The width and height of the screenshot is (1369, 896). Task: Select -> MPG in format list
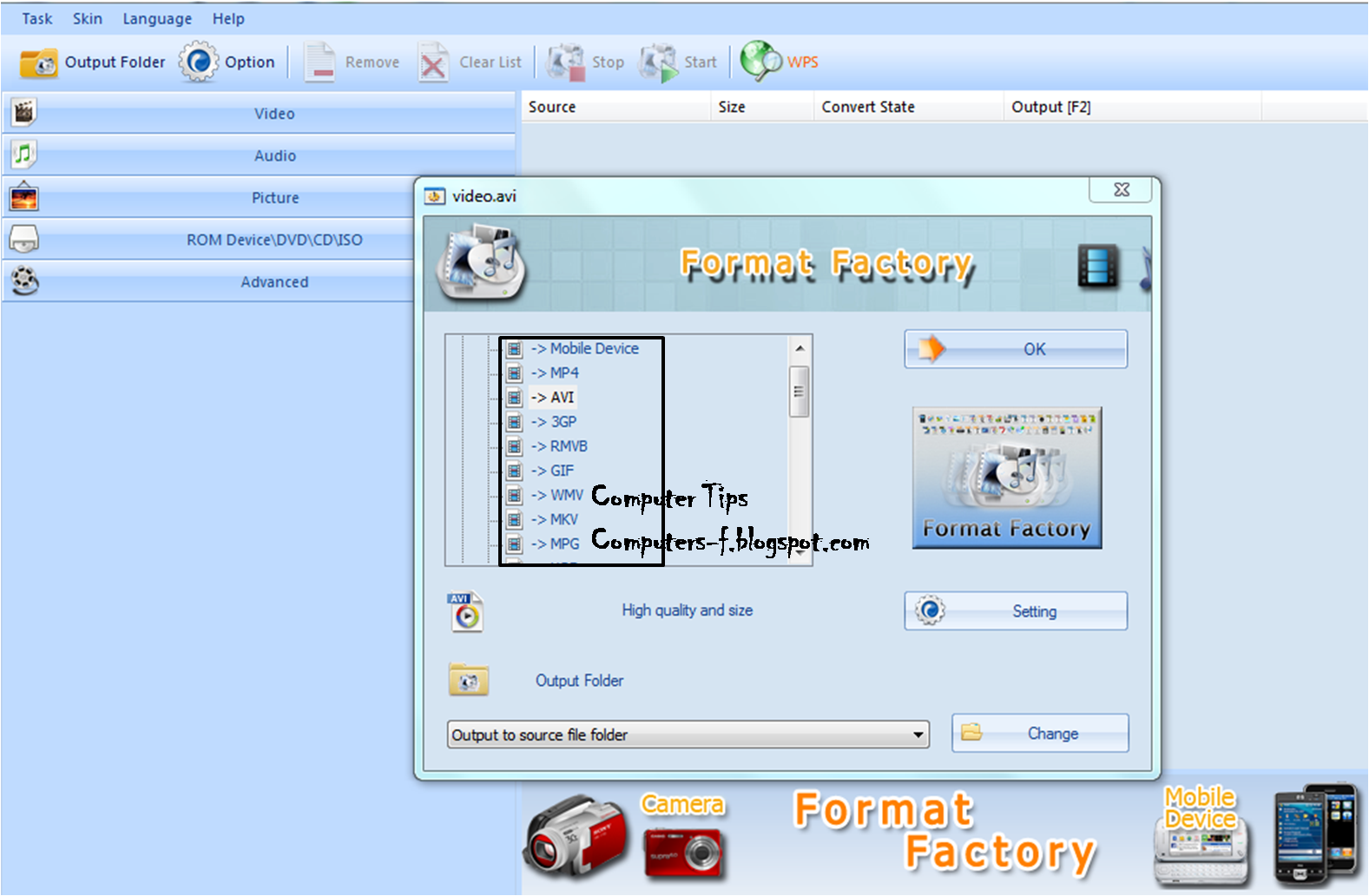click(555, 544)
